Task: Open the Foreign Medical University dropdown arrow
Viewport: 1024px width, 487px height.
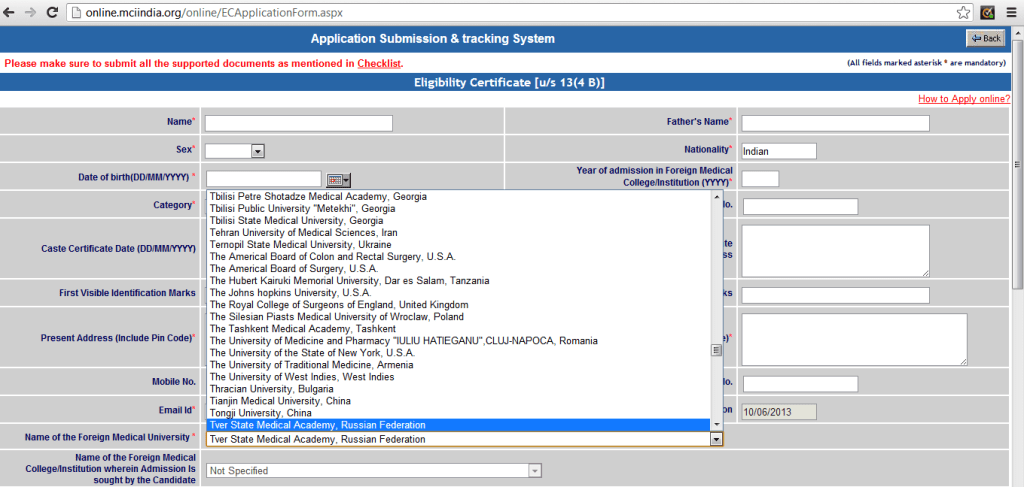Action: (716, 439)
